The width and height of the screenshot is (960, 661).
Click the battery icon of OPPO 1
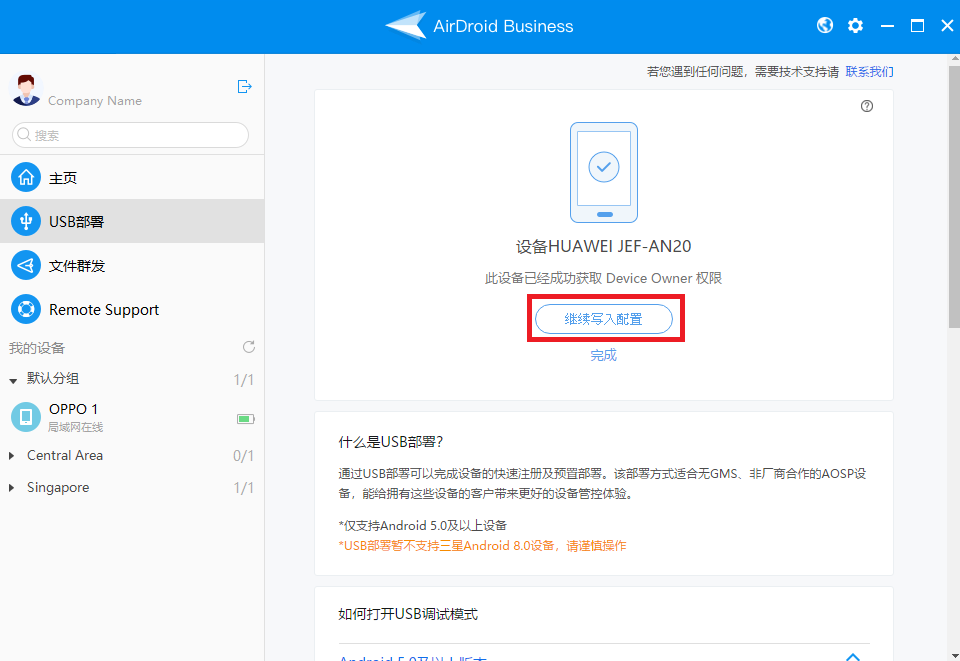coord(246,419)
